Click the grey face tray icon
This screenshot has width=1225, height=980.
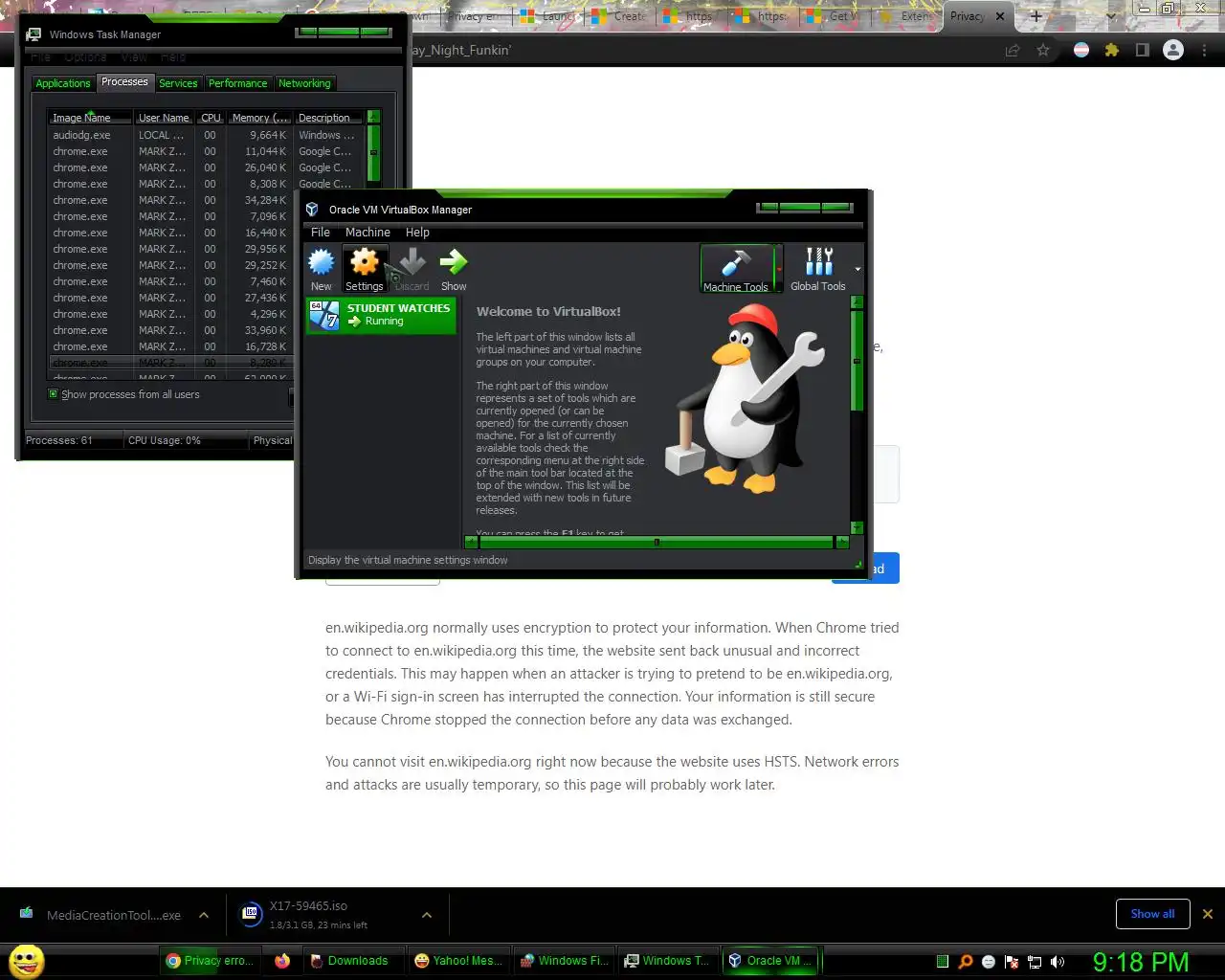coord(989,962)
